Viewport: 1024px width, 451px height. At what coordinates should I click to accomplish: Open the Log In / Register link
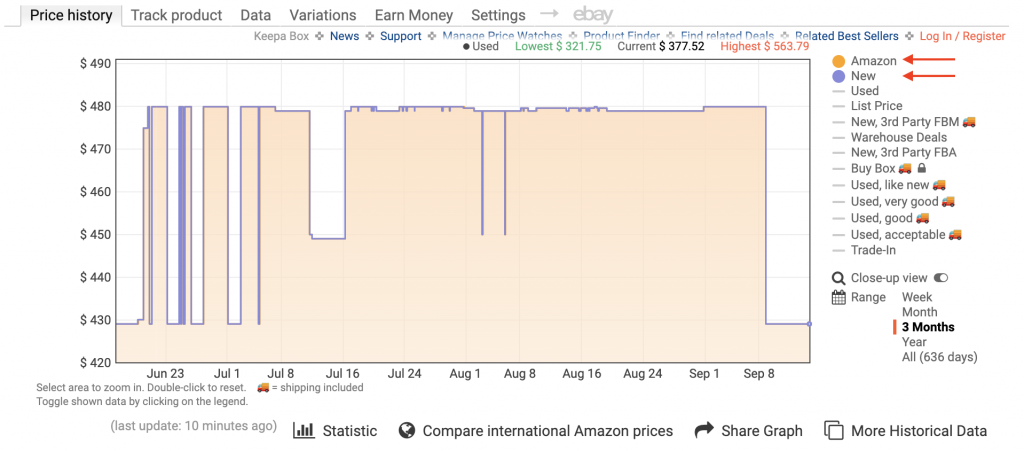[962, 36]
